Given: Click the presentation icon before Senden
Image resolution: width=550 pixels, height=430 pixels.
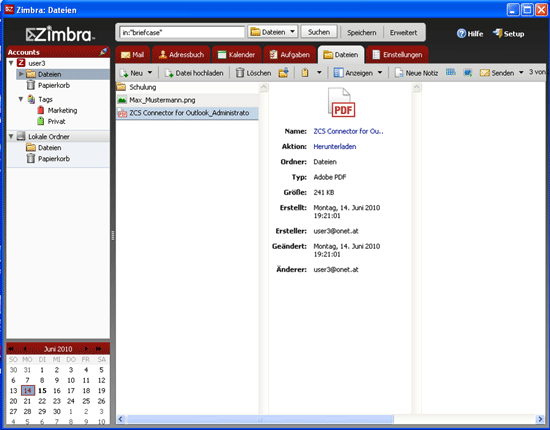Looking at the screenshot, I should click(x=468, y=73).
